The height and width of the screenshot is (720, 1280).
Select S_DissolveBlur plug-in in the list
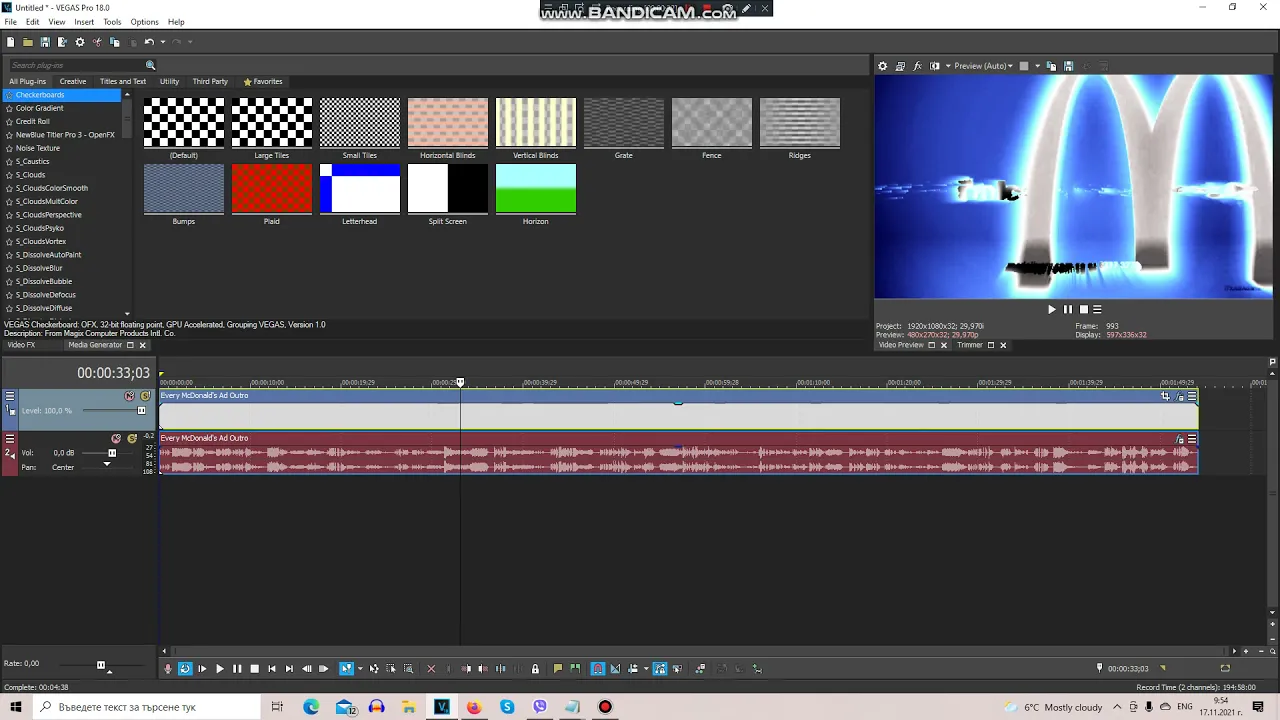pos(39,268)
